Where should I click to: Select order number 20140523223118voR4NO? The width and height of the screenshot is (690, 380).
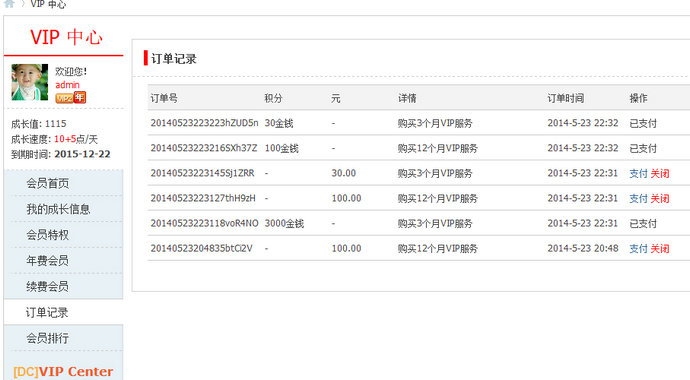(205, 223)
